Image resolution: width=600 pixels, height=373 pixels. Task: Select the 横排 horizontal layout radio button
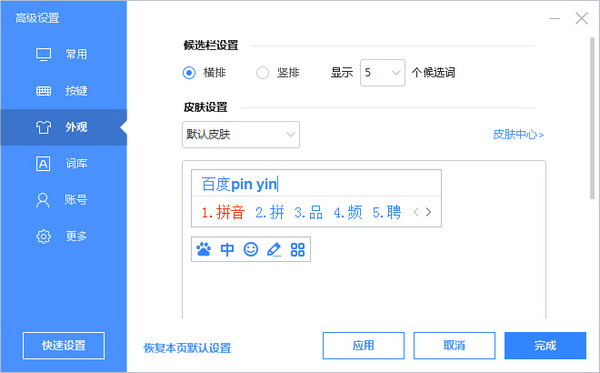[189, 73]
